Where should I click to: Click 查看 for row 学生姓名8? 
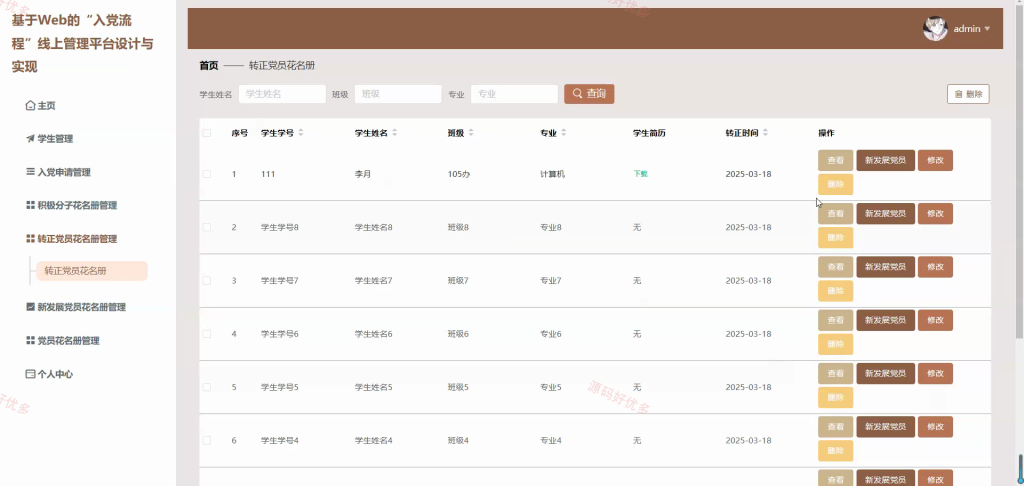(x=835, y=213)
